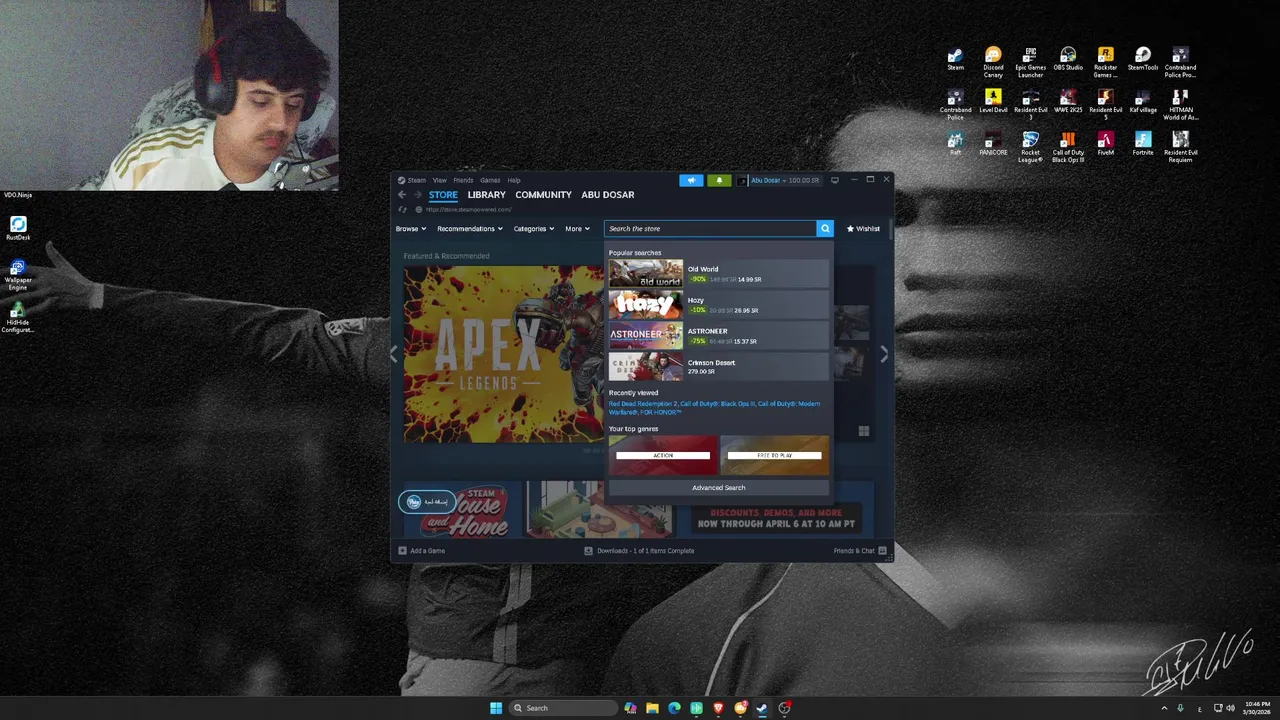Image resolution: width=1280 pixels, height=720 pixels.
Task: Expand the Browse dropdown
Action: coord(410,229)
